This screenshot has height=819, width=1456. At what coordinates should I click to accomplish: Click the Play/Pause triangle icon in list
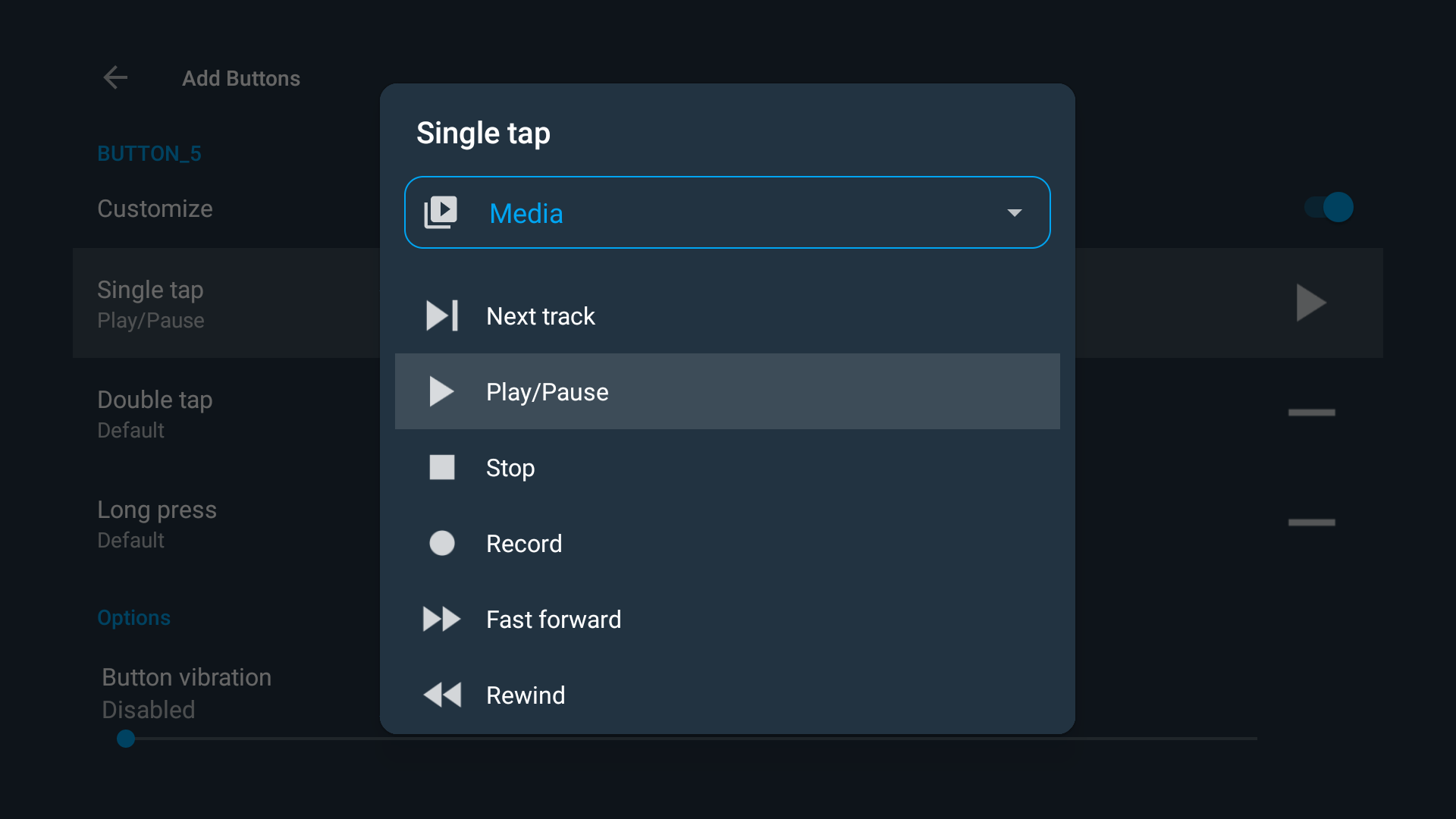point(441,392)
